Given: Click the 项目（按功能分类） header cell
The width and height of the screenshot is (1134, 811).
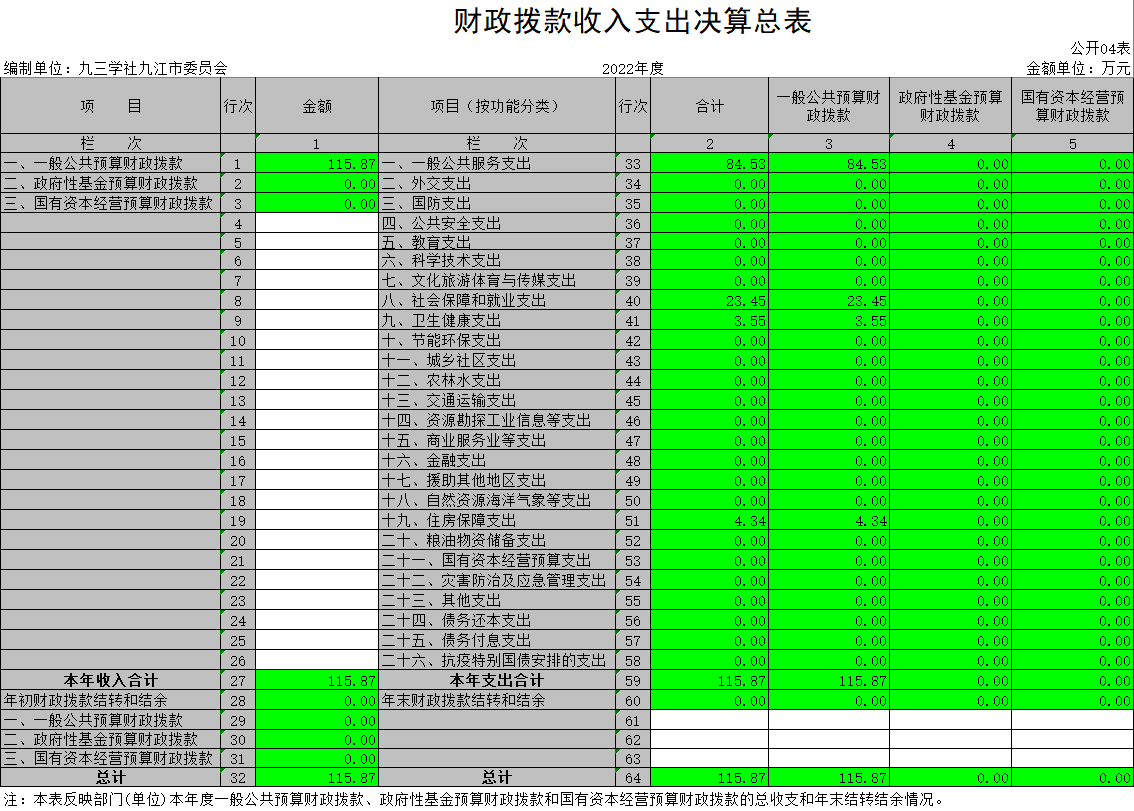Looking at the screenshot, I should coord(496,106).
